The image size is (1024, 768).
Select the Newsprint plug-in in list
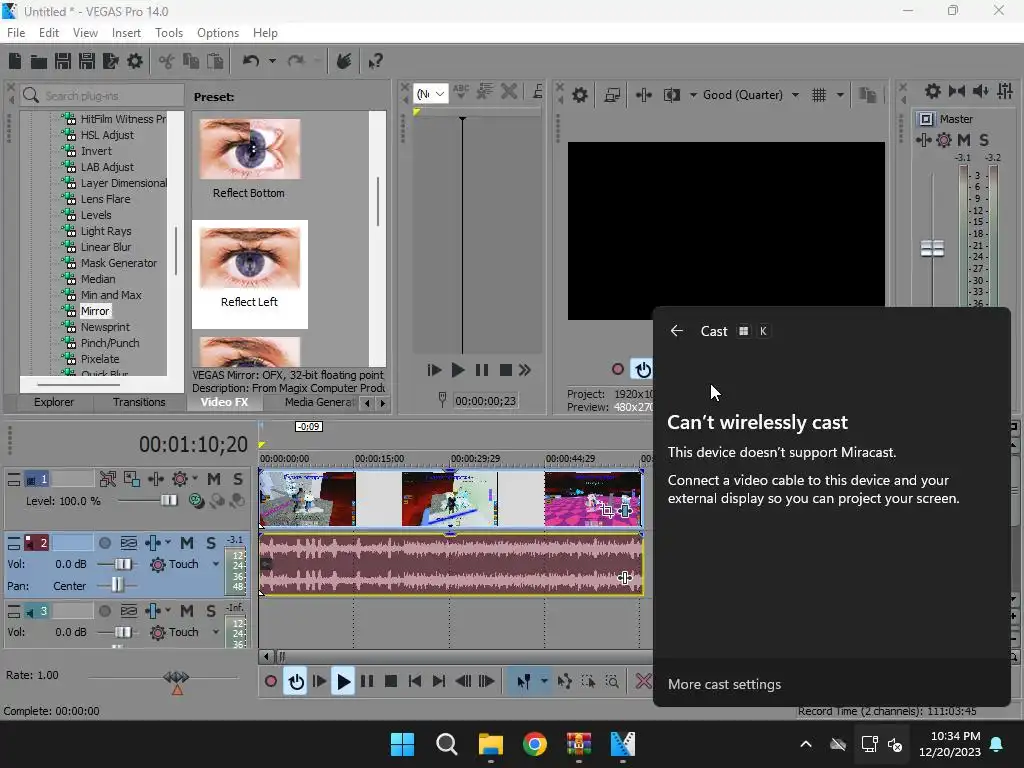pos(105,327)
